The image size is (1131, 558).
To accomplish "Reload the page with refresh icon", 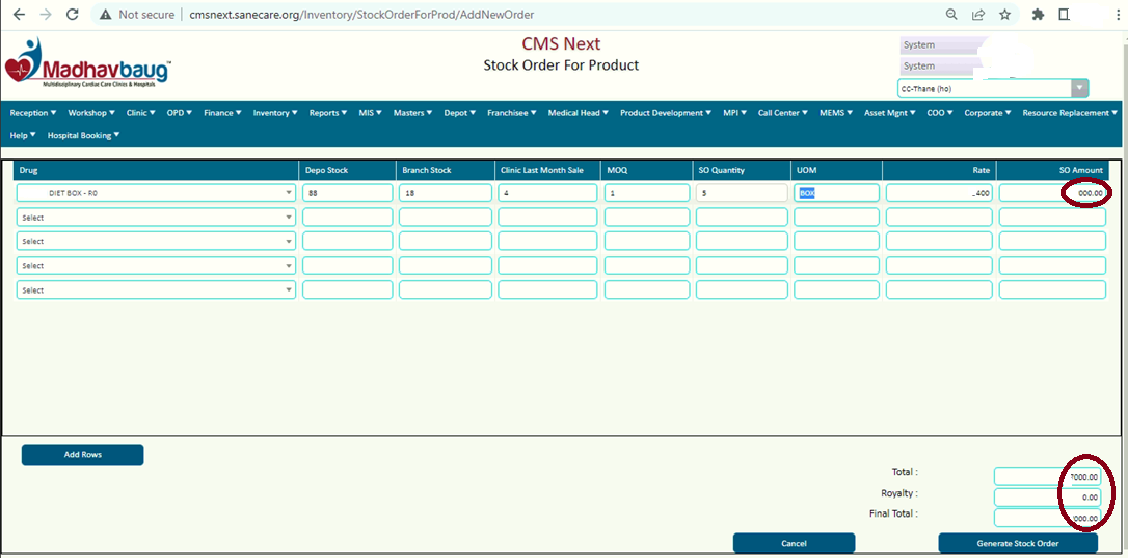I will pyautogui.click(x=72, y=15).
